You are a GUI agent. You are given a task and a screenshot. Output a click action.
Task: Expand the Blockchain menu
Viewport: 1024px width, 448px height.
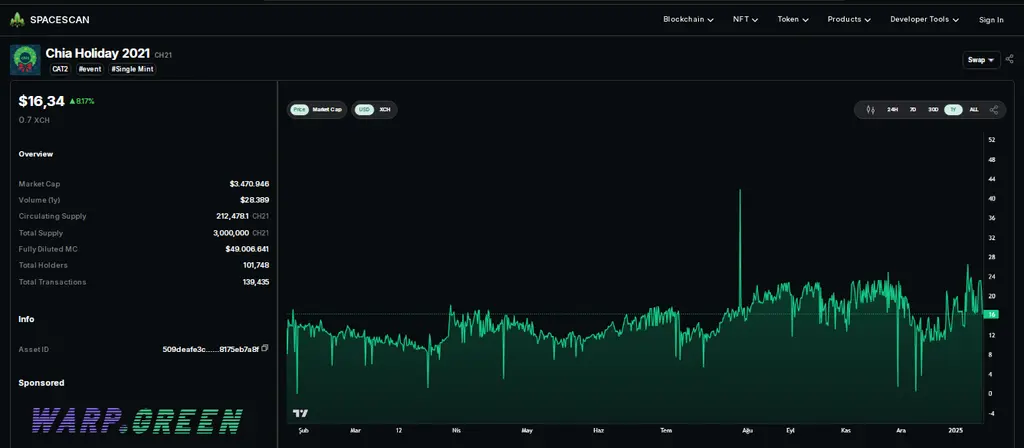coord(688,20)
